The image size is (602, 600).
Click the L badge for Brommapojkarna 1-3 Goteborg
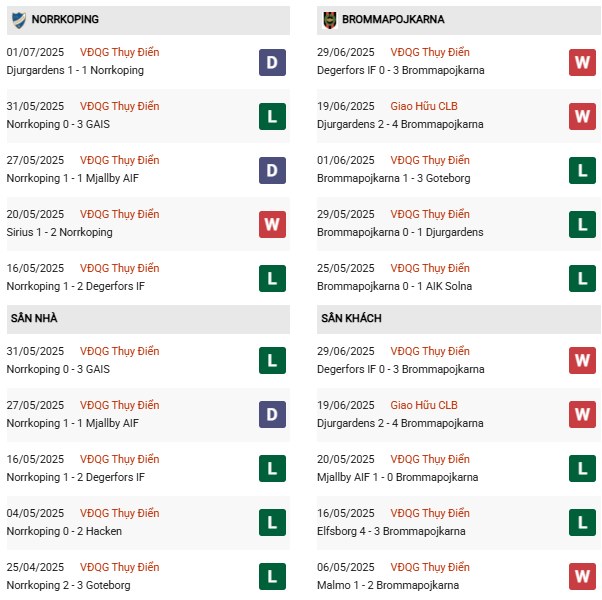click(x=583, y=170)
